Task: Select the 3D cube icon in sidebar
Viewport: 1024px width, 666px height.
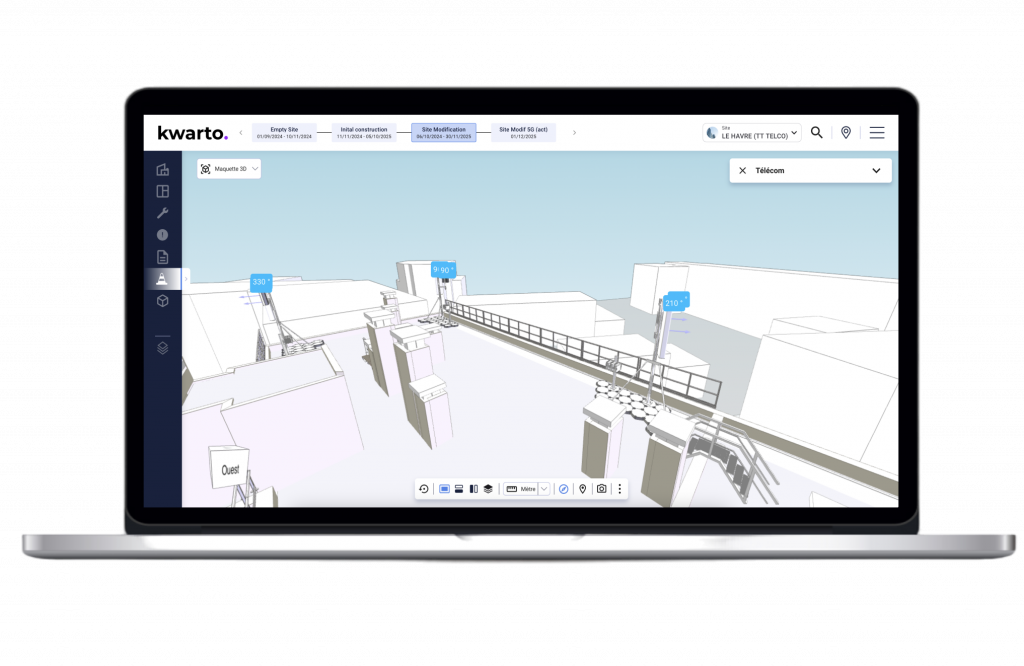Action: (162, 301)
